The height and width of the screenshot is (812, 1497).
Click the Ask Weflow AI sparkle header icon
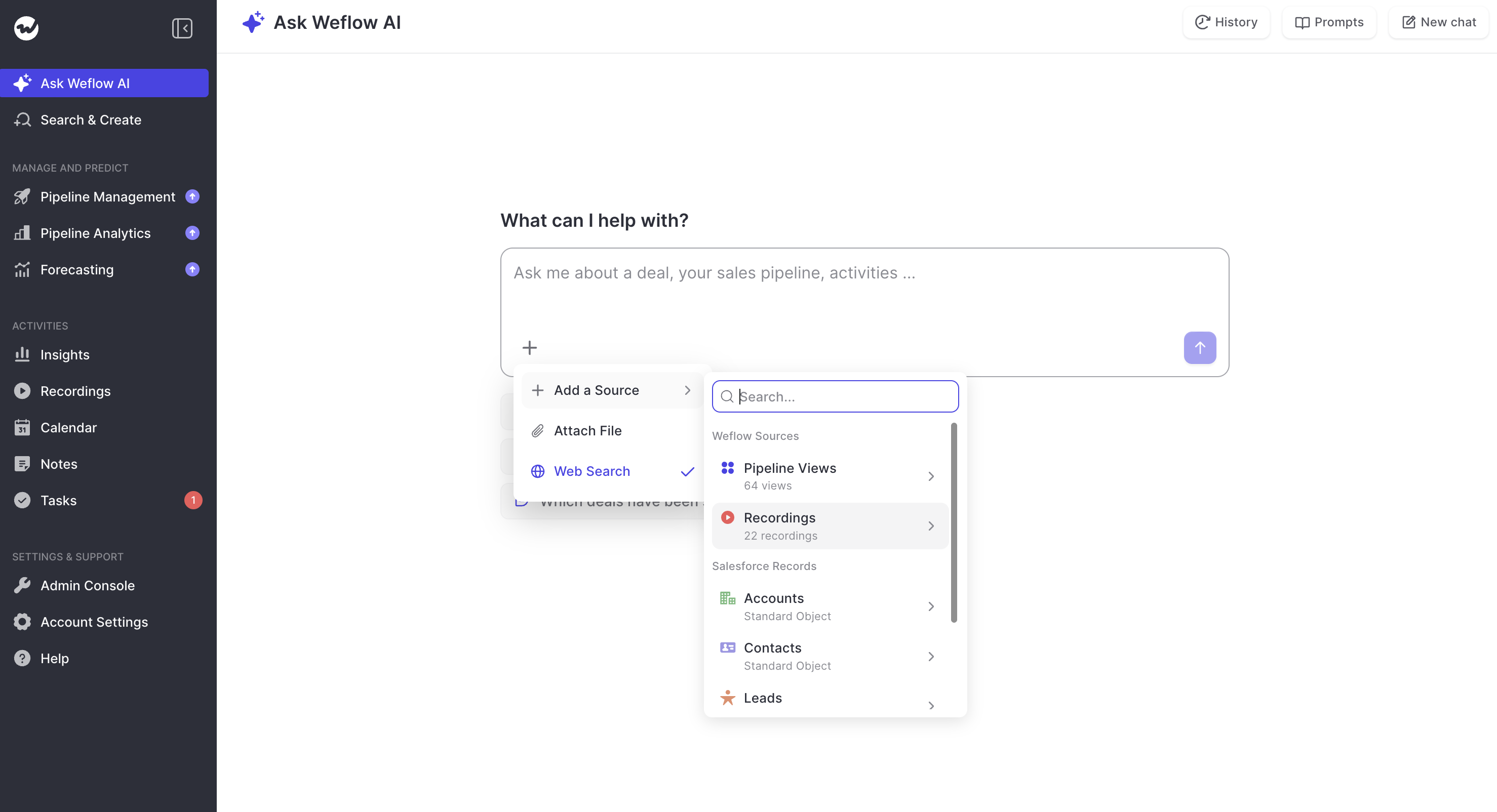pyautogui.click(x=253, y=22)
